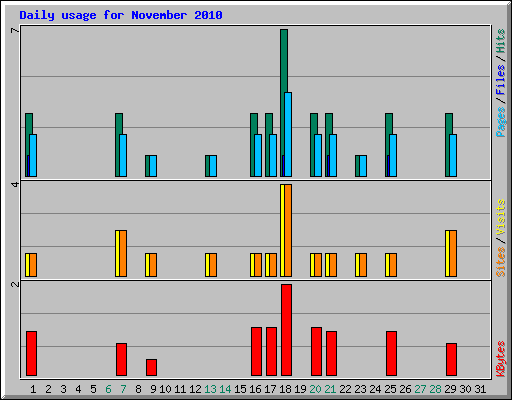
Task: Click the "Visits" legend label
Action: point(500,218)
